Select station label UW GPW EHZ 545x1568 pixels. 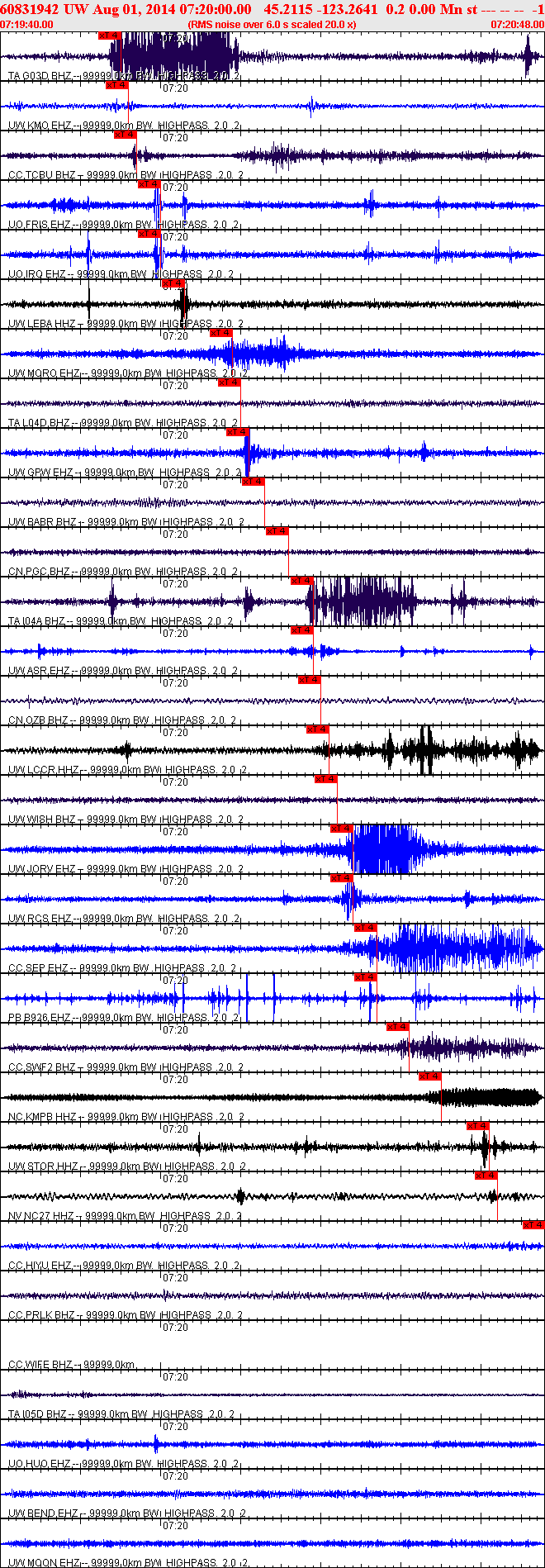[40, 473]
